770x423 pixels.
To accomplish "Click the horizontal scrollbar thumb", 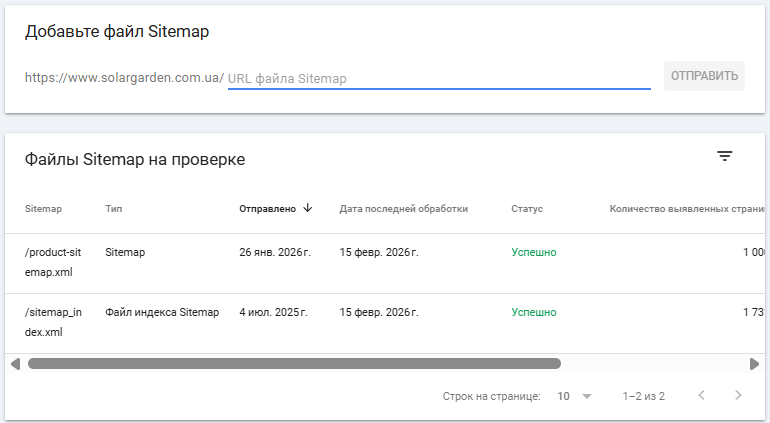I will tap(294, 364).
